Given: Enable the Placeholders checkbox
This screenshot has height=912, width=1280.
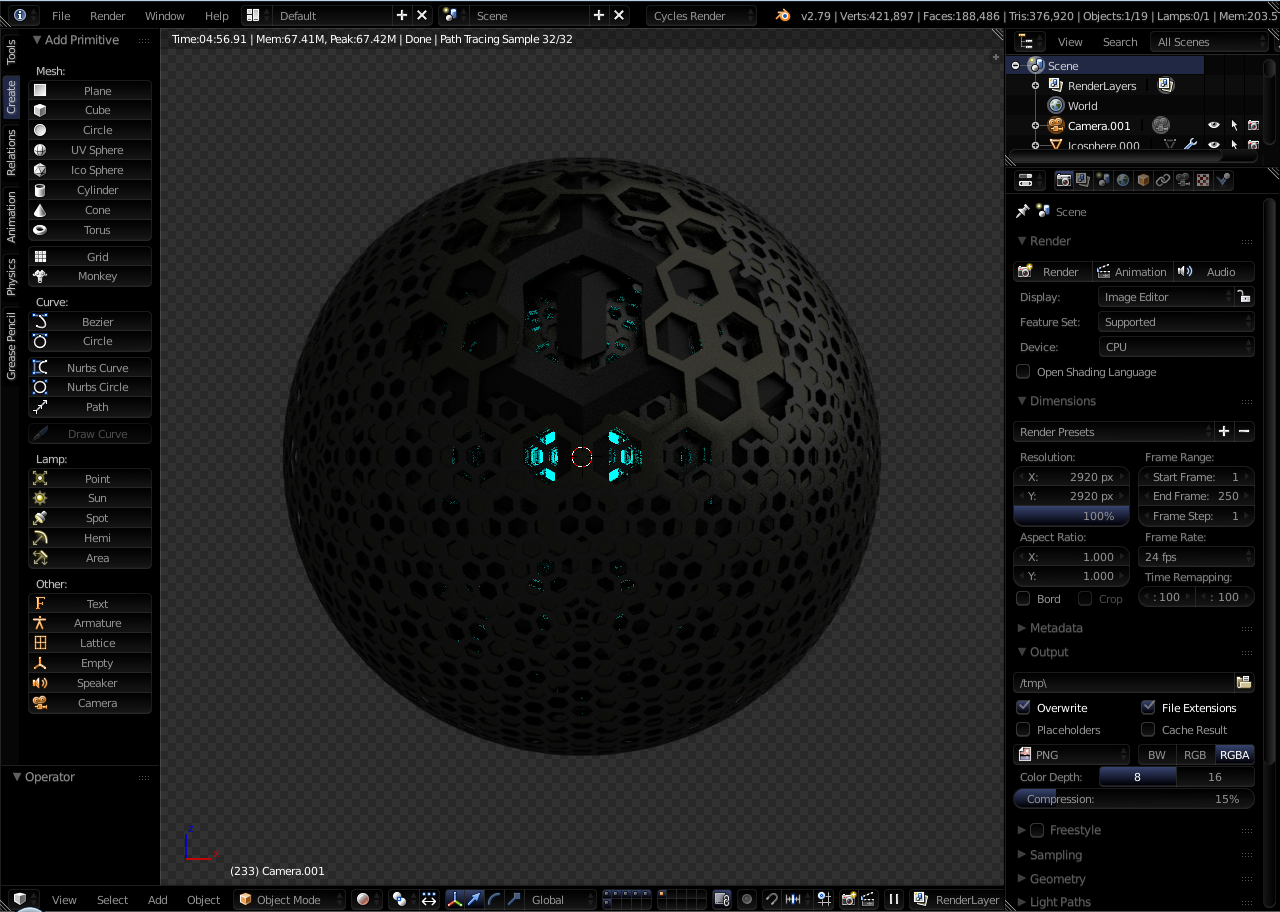Looking at the screenshot, I should [1023, 730].
